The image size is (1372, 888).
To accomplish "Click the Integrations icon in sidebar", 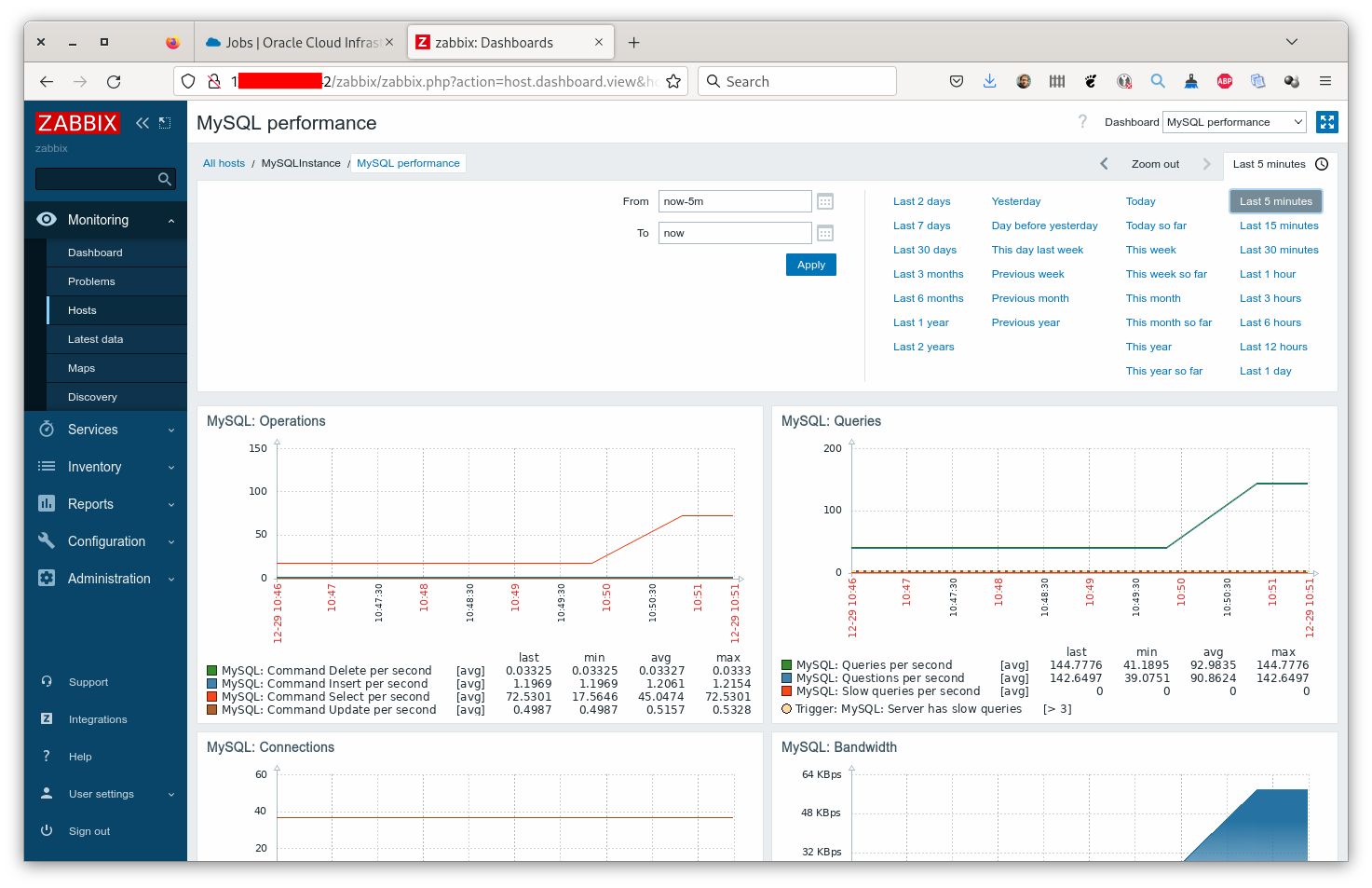I will 47,718.
